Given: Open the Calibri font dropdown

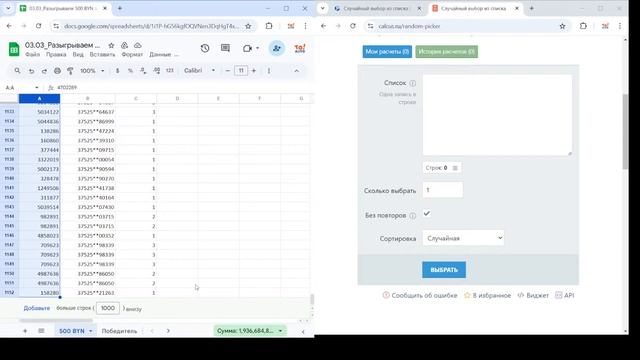Looking at the screenshot, I should (x=199, y=71).
